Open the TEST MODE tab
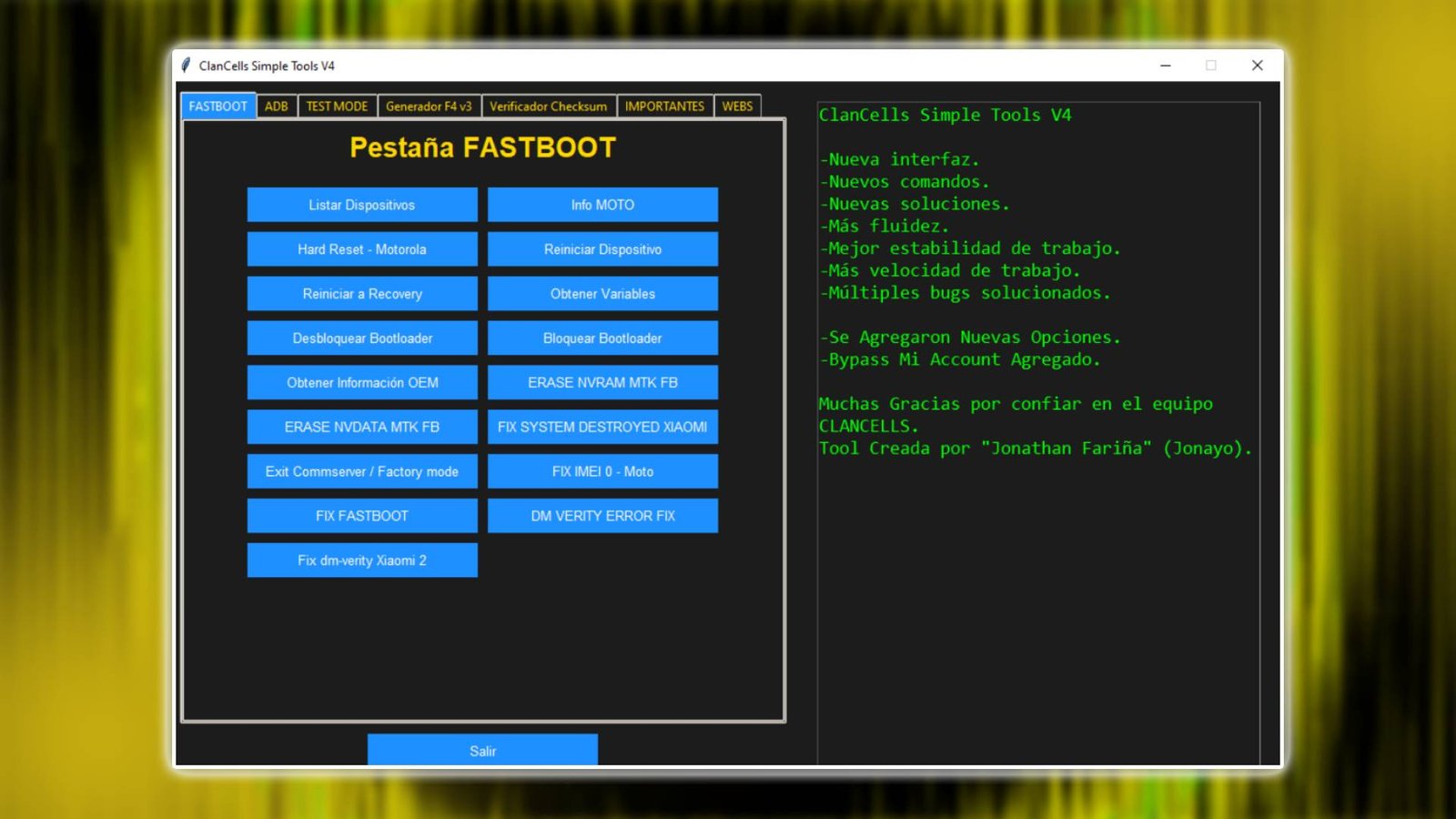This screenshot has height=819, width=1456. pyautogui.click(x=336, y=106)
